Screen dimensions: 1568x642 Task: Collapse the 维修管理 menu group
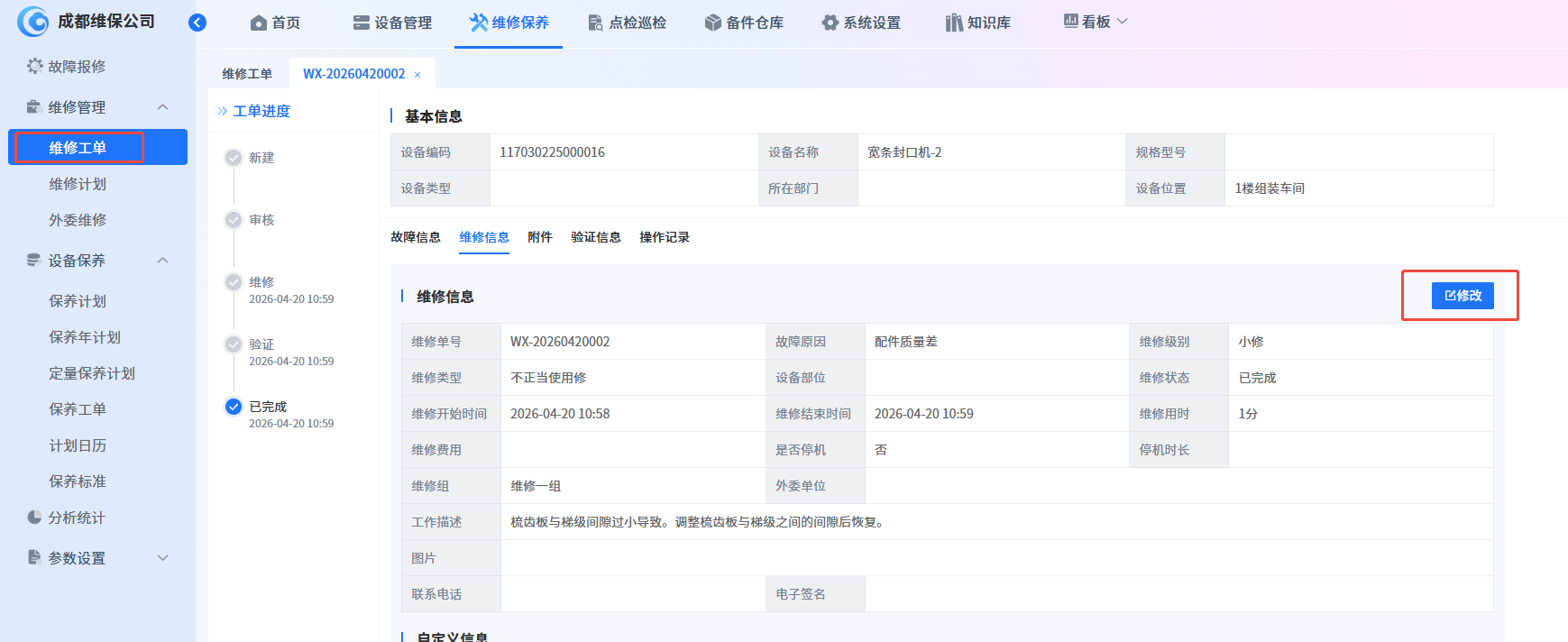pos(163,107)
